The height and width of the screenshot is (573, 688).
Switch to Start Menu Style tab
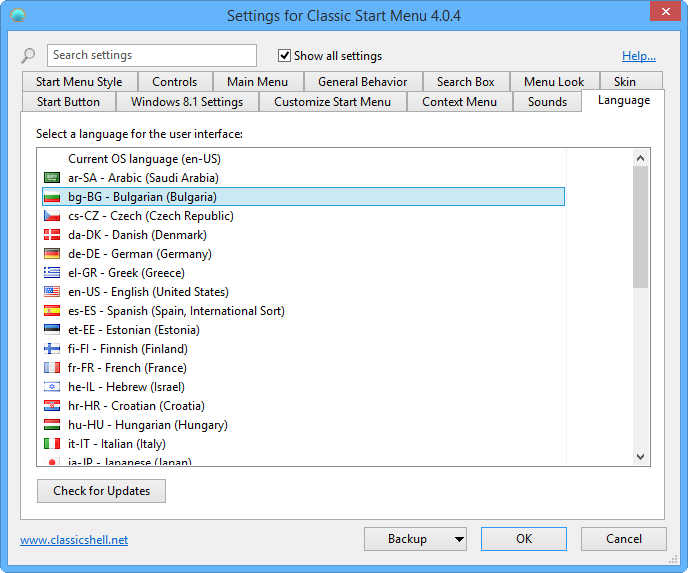[x=79, y=82]
